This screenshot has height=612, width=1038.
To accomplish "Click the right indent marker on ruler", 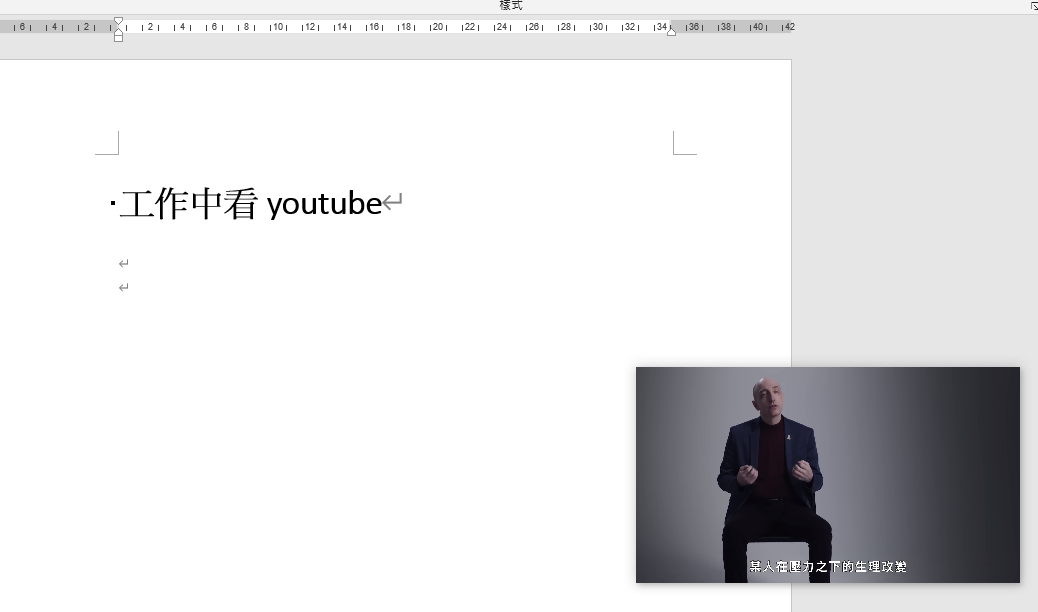I will (x=671, y=31).
